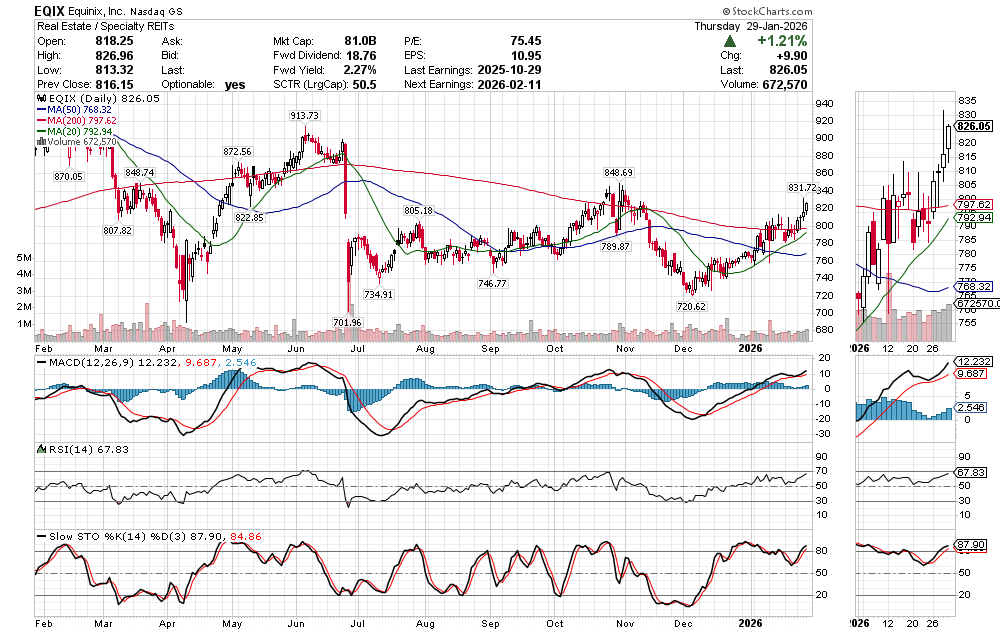This screenshot has height=633, width=1000.
Task: Click the RSI(14) legend marker
Action: pyautogui.click(x=39, y=448)
